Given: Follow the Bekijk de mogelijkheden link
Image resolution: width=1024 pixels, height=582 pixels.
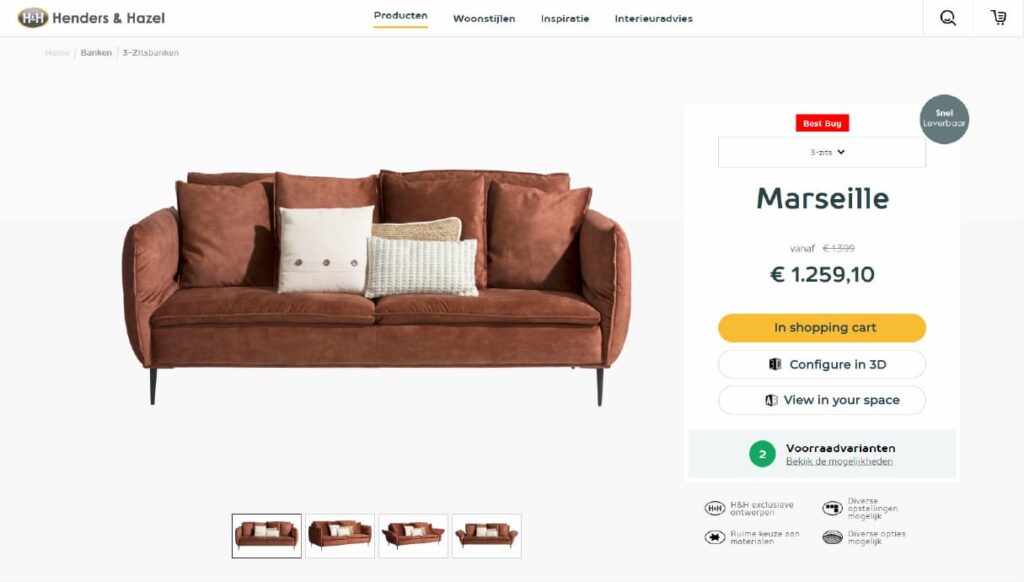Looking at the screenshot, I should (x=839, y=461).
